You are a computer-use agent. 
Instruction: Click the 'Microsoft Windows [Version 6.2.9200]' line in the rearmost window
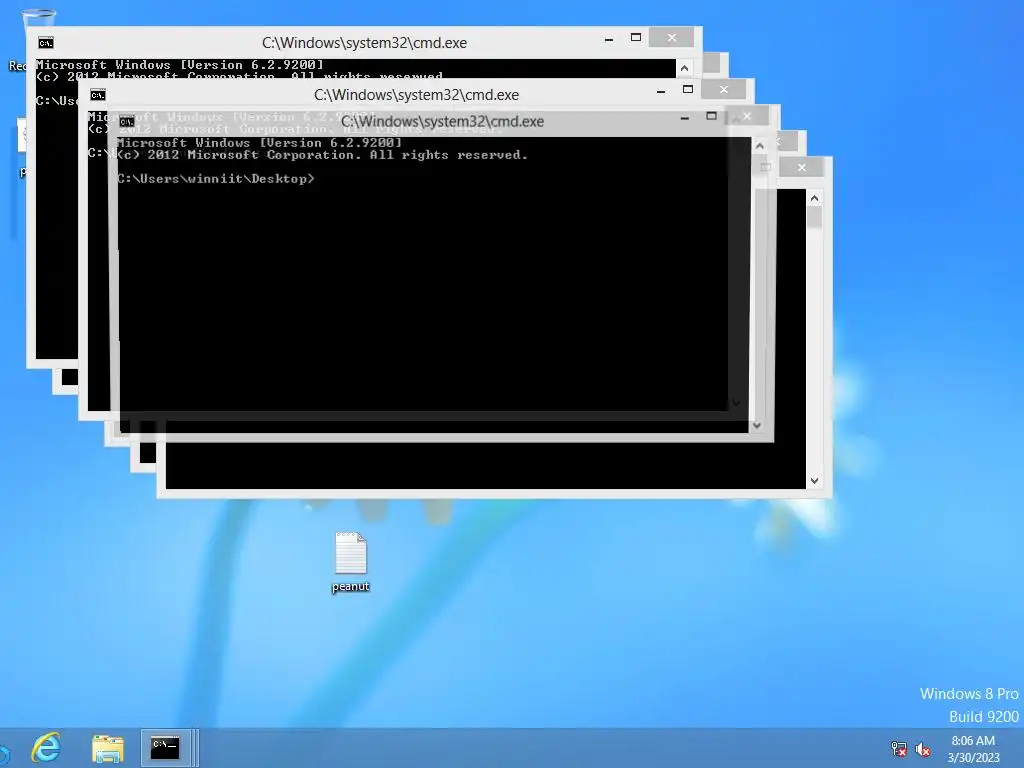pyautogui.click(x=180, y=65)
